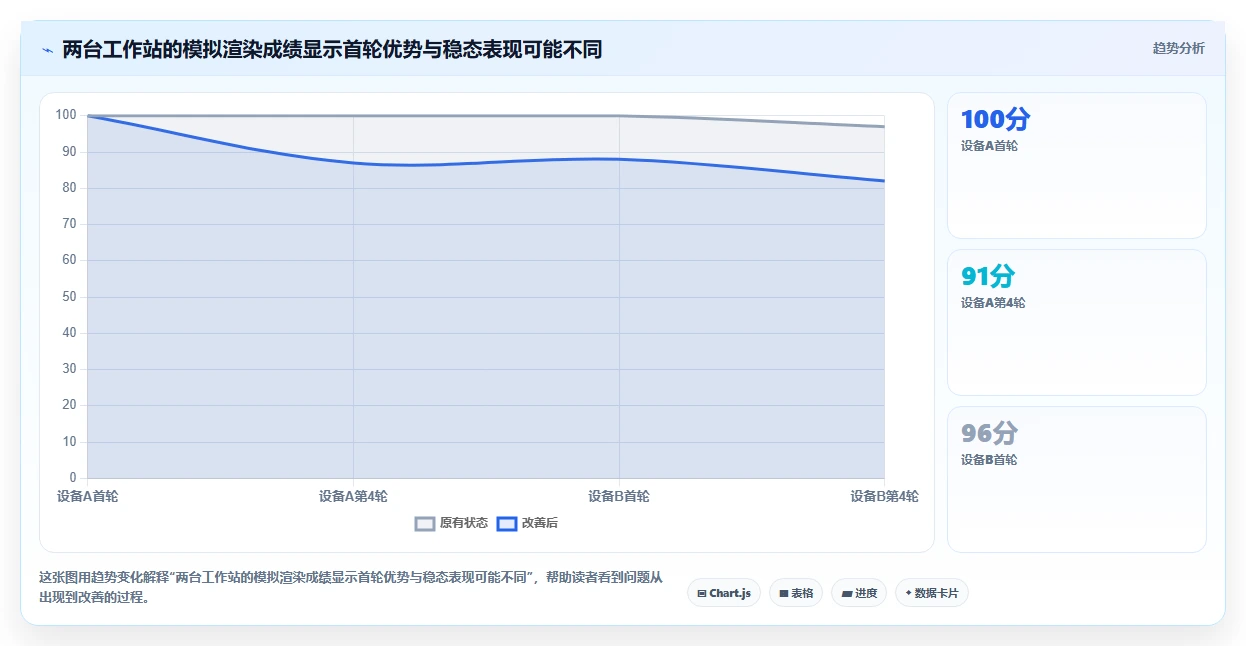The width and height of the screenshot is (1246, 646).
Task: Select the Chart.js tag
Action: [724, 593]
